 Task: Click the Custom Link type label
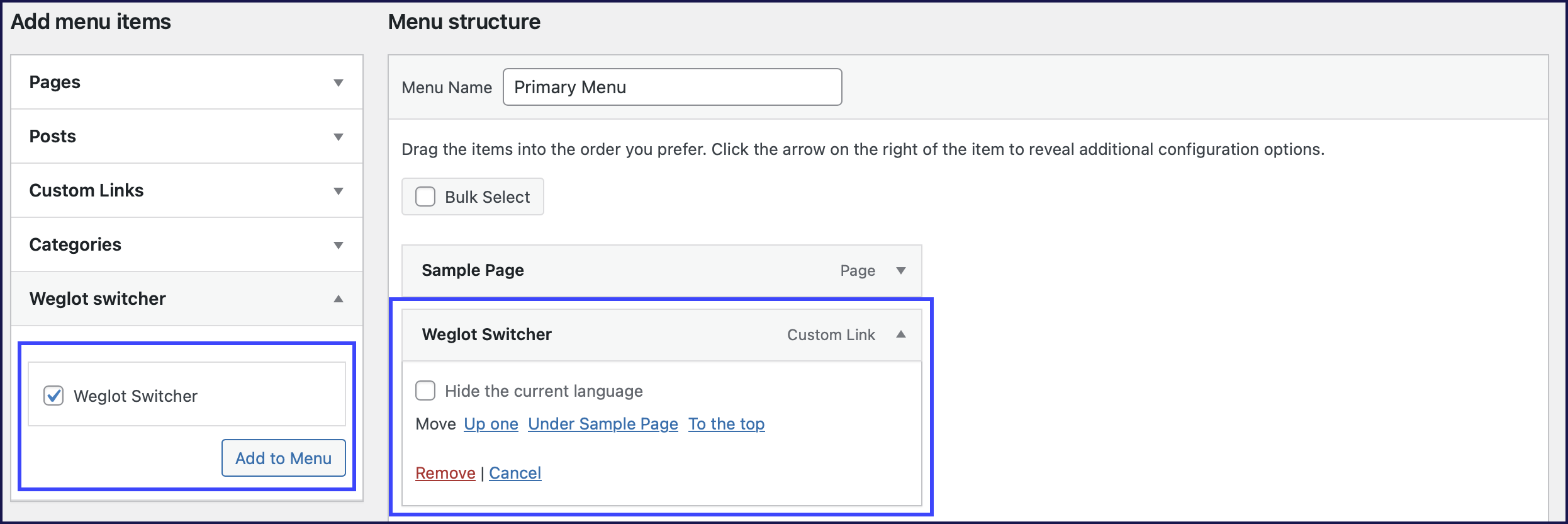831,335
